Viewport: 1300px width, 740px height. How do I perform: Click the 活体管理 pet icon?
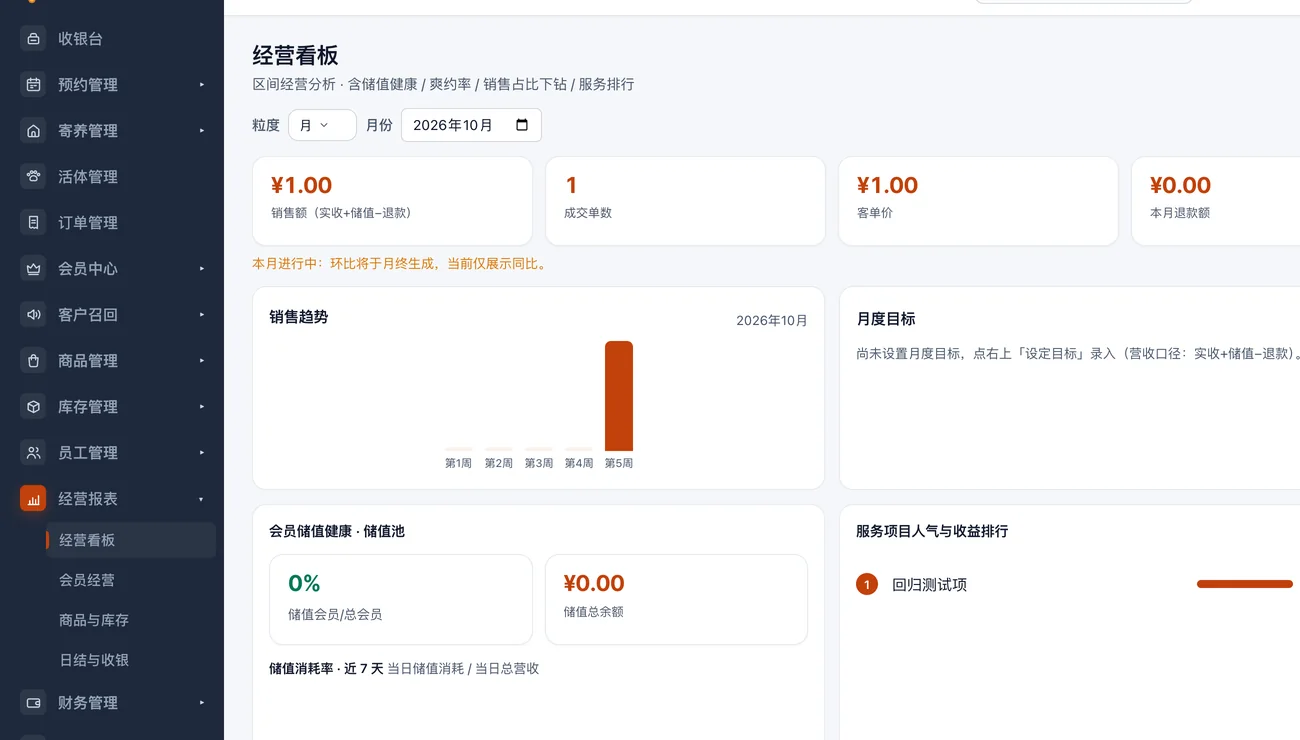[34, 177]
